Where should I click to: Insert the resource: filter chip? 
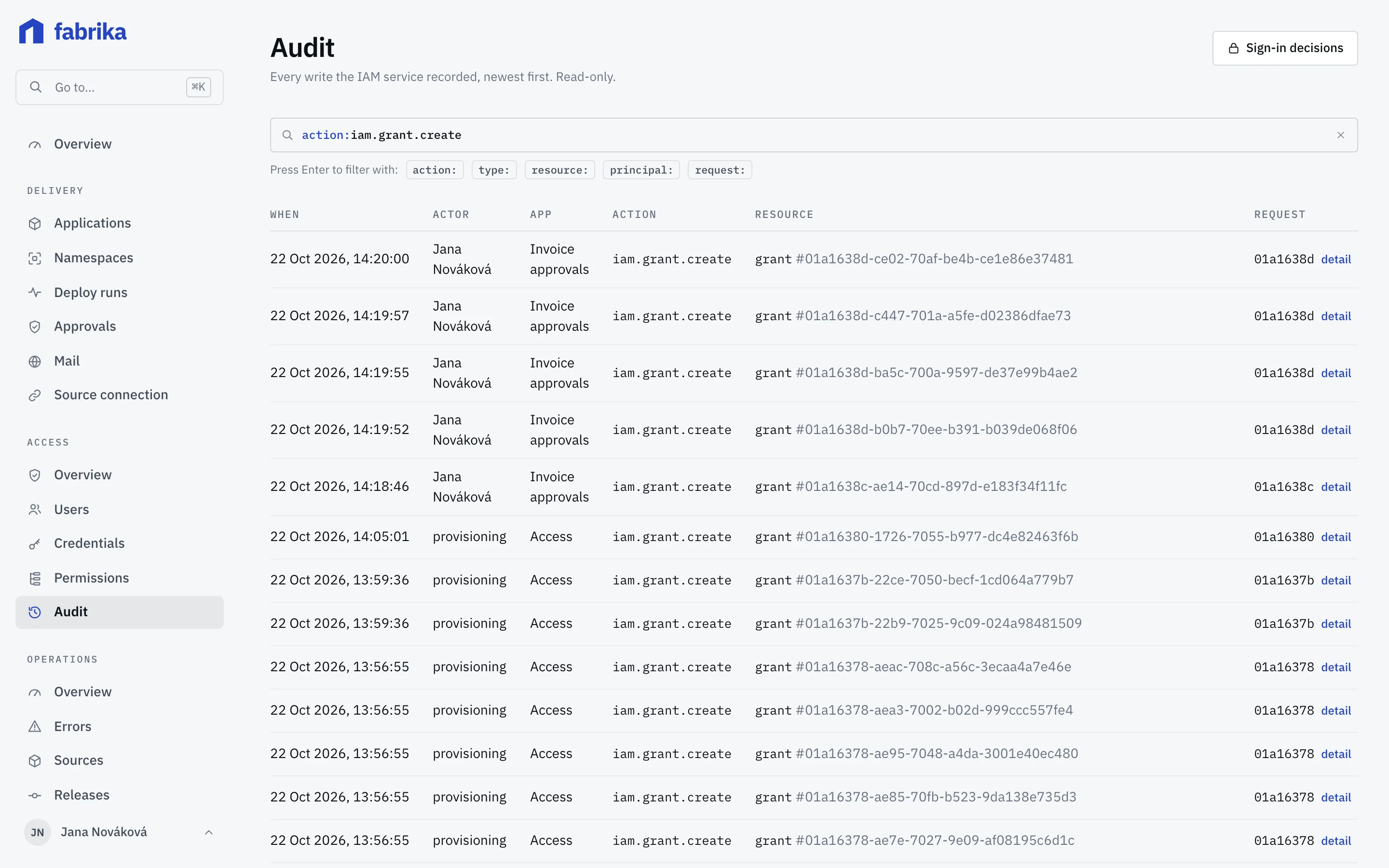(x=559, y=170)
